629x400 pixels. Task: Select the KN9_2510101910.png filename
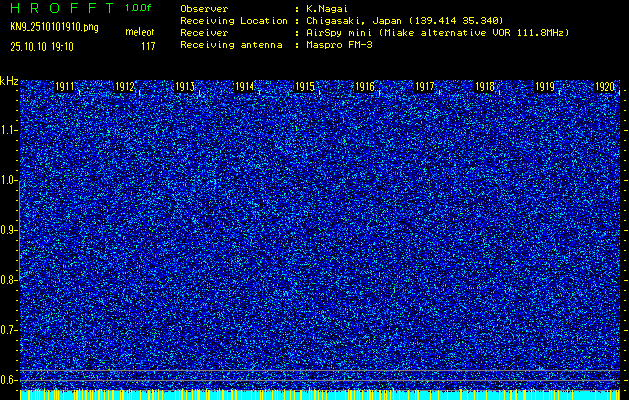coord(54,27)
